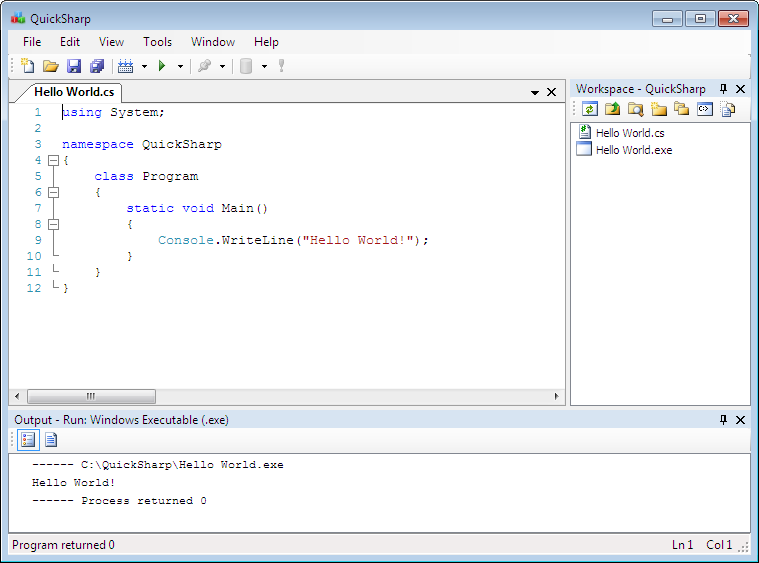Click the Ln 1 status bar indicator
759x563 pixels.
coord(683,545)
